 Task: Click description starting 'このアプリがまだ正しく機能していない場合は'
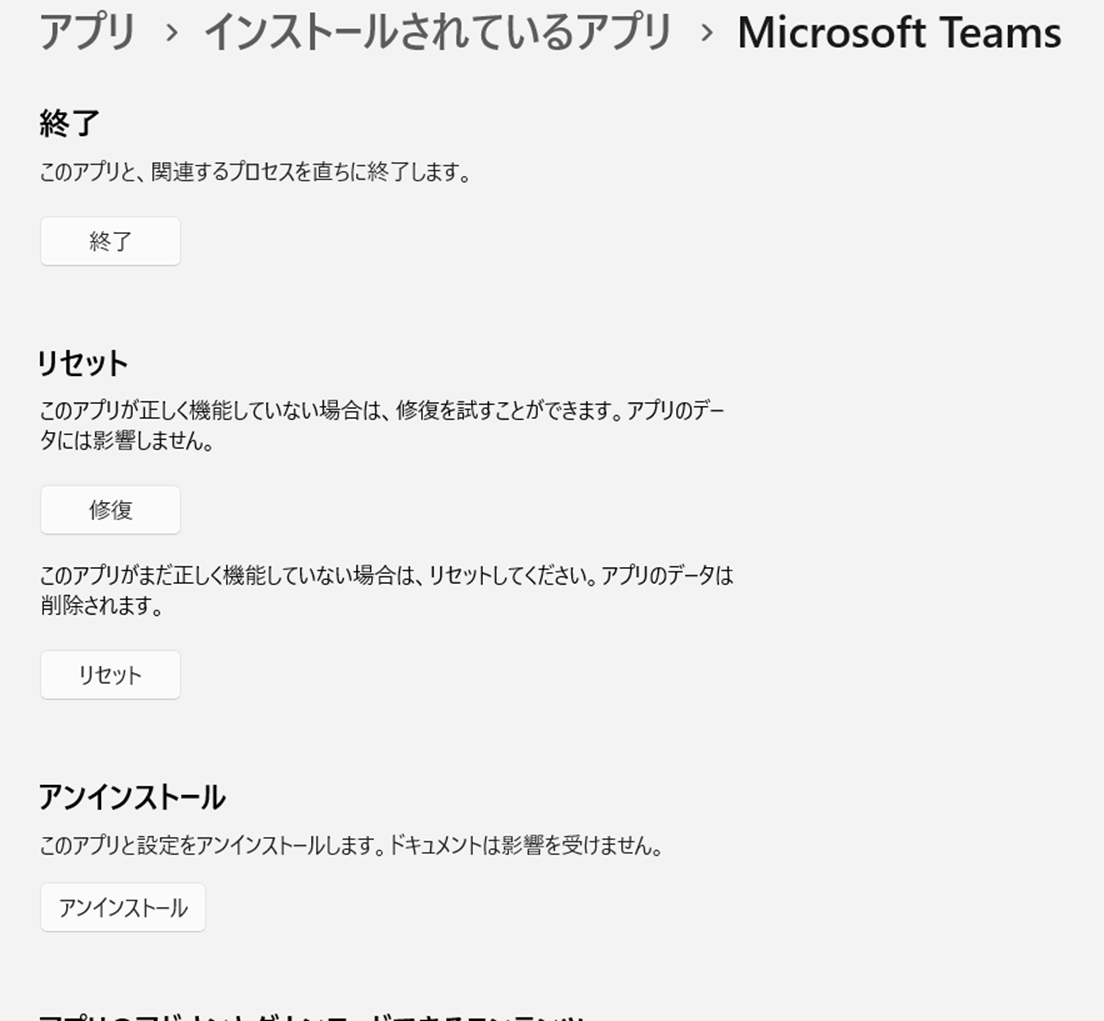point(387,590)
